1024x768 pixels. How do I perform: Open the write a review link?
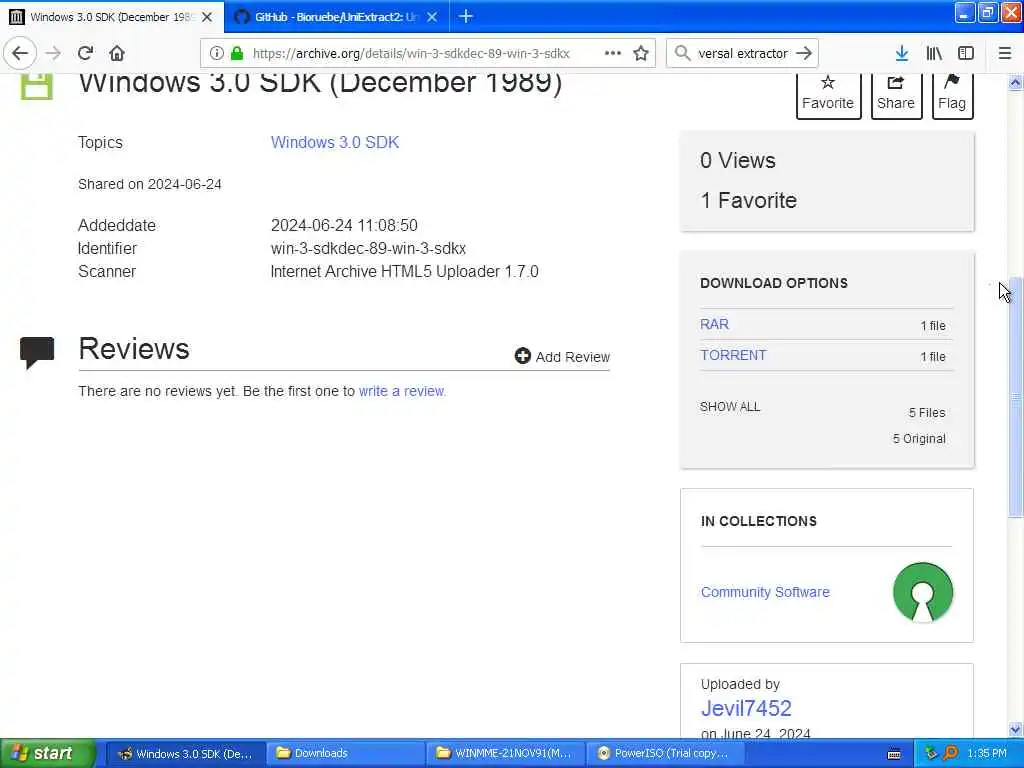[x=402, y=391]
